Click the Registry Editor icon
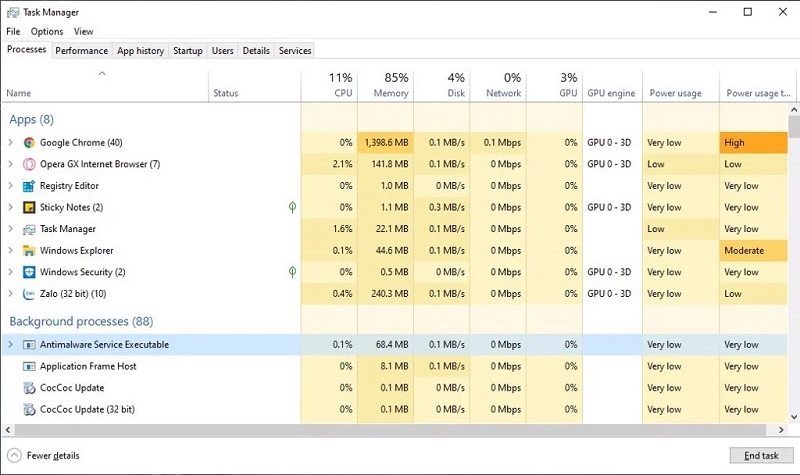 click(x=29, y=186)
